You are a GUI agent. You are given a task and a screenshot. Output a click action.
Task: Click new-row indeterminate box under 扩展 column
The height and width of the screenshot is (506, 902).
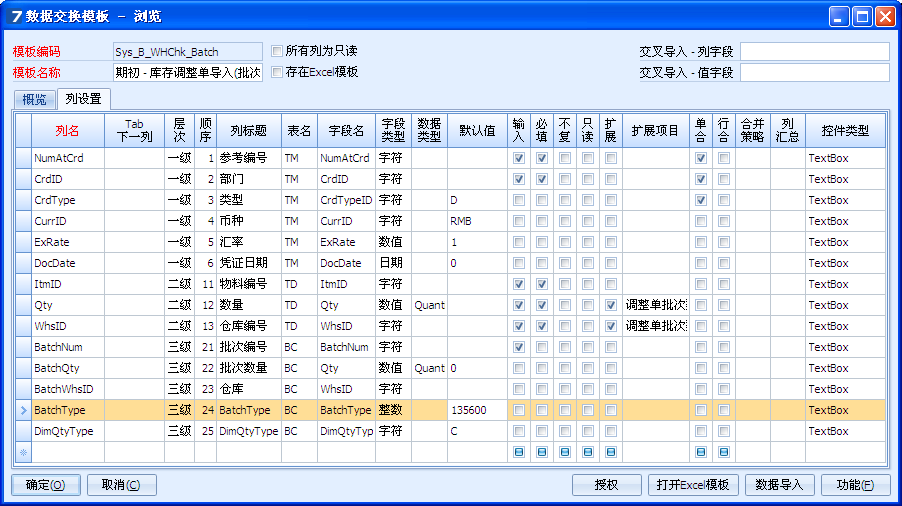(610, 452)
